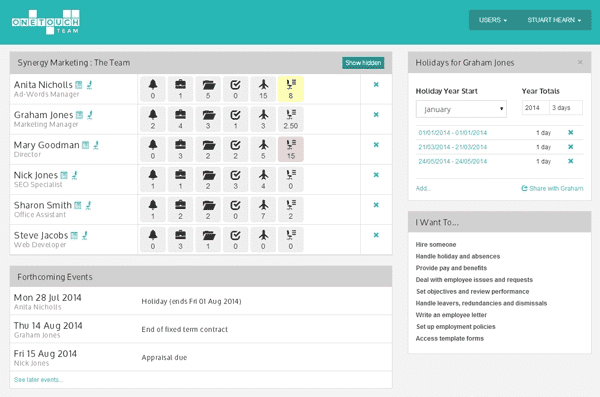Click Nick Jones' name in the team list

[x=36, y=175]
